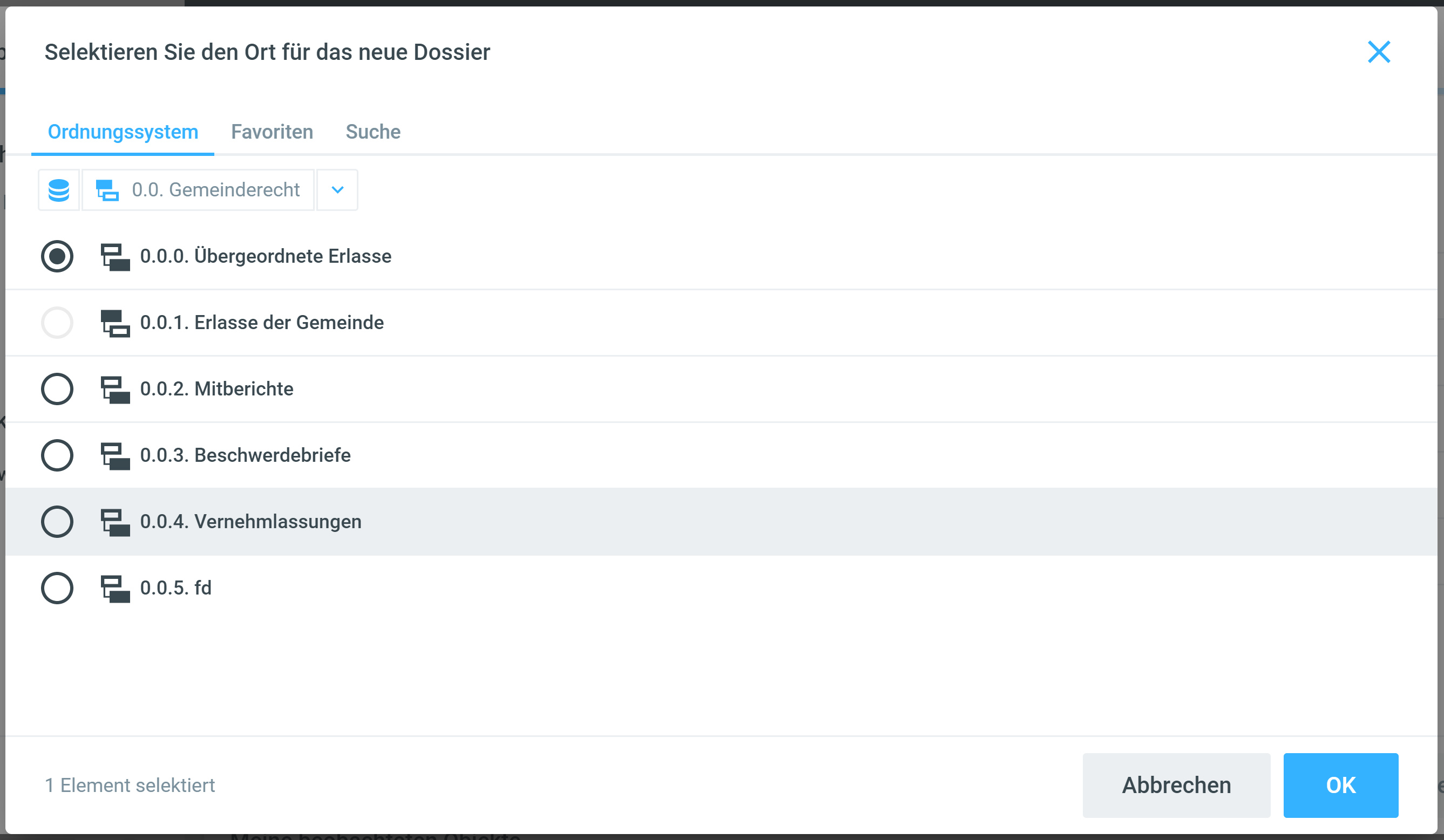
Task: Click the folder icon beside 0.0.5. fd
Action: pos(115,589)
